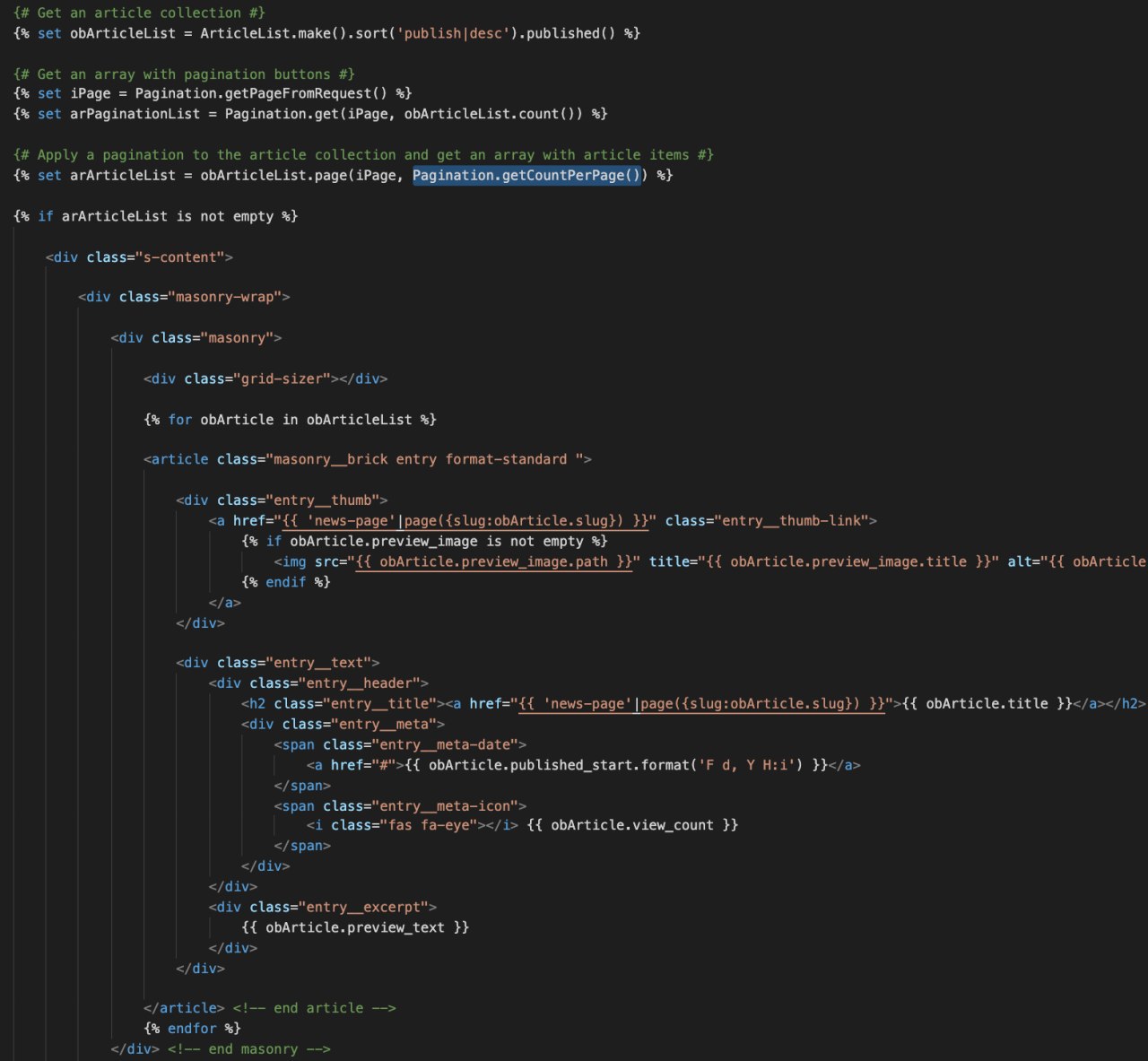
Task: Click the div class="masonry" opening tag
Action: (x=196, y=338)
